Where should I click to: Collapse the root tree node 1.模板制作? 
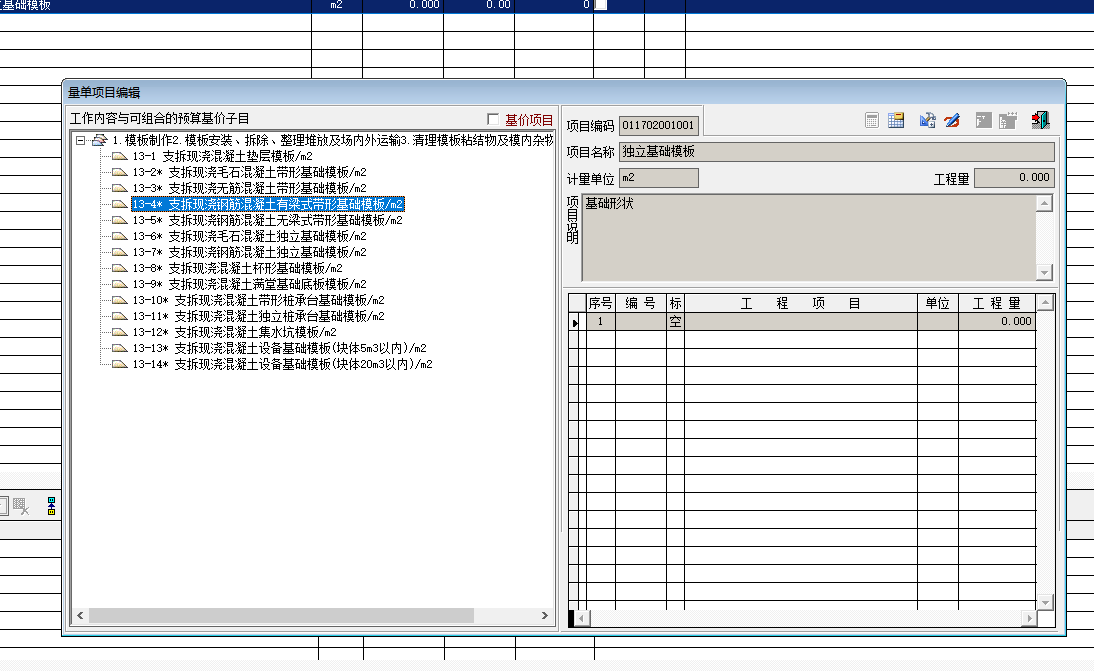[x=81, y=140]
